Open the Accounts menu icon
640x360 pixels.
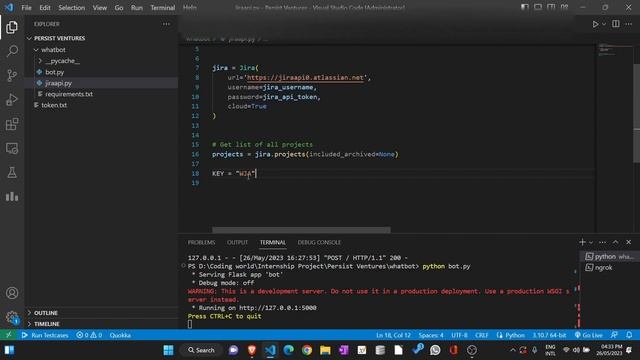[x=12, y=293]
